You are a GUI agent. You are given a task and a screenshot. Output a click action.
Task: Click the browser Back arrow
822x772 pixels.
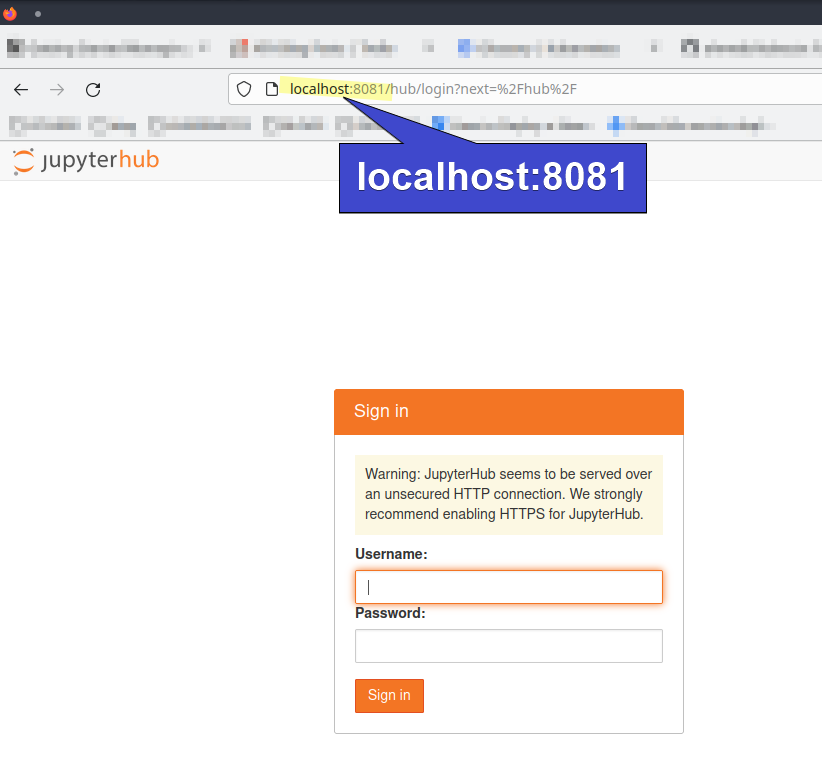click(x=21, y=90)
